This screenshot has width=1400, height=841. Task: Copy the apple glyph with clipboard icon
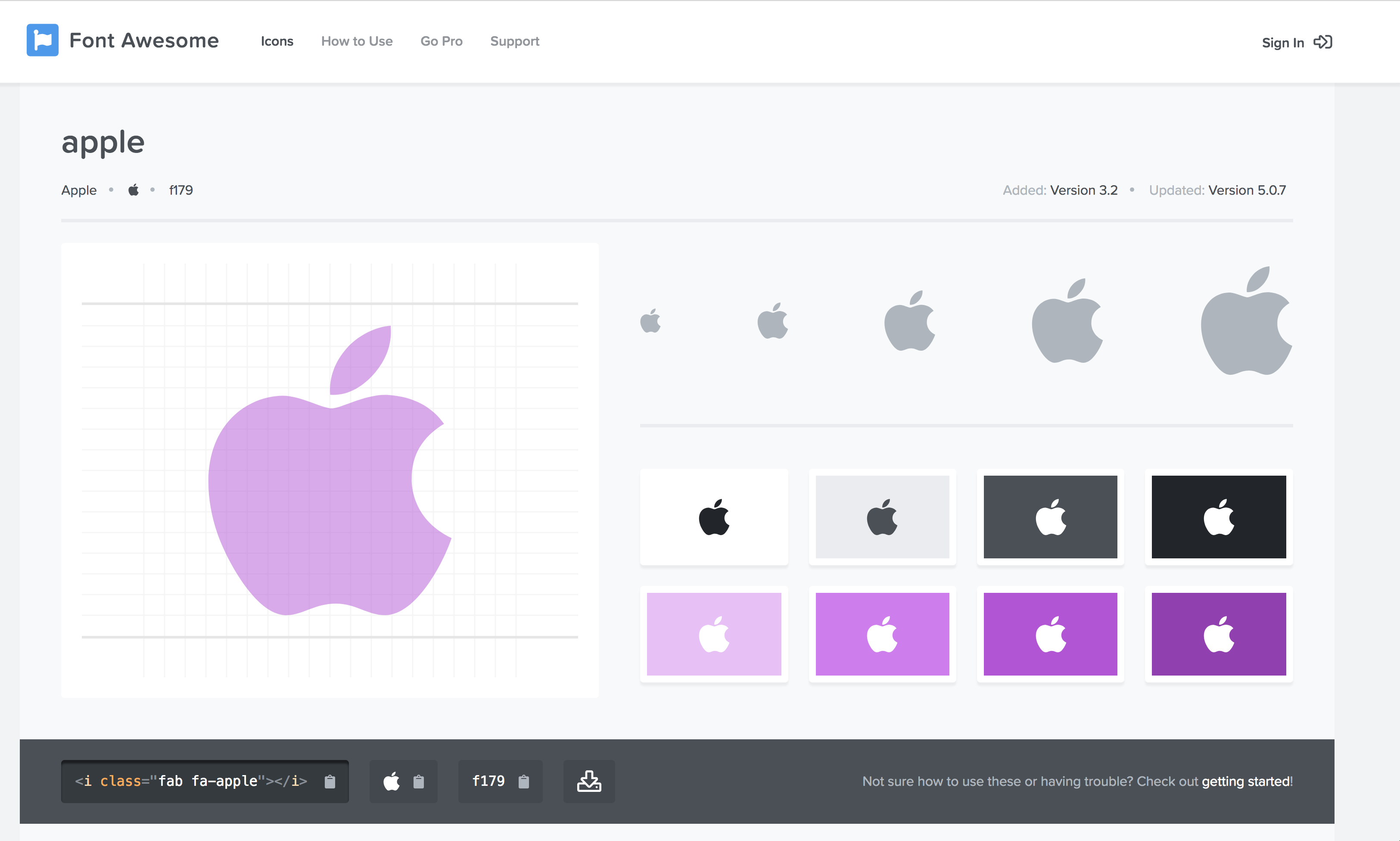pos(419,782)
